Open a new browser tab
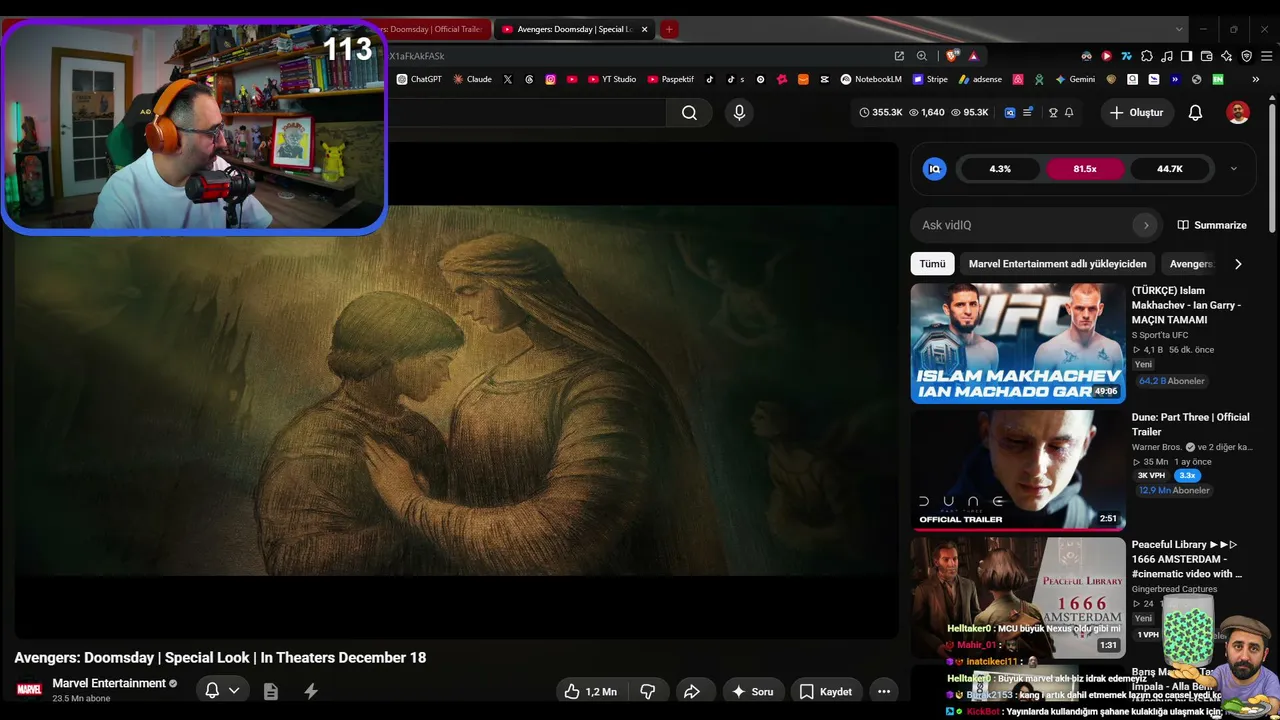The width and height of the screenshot is (1280, 720). coord(669,29)
